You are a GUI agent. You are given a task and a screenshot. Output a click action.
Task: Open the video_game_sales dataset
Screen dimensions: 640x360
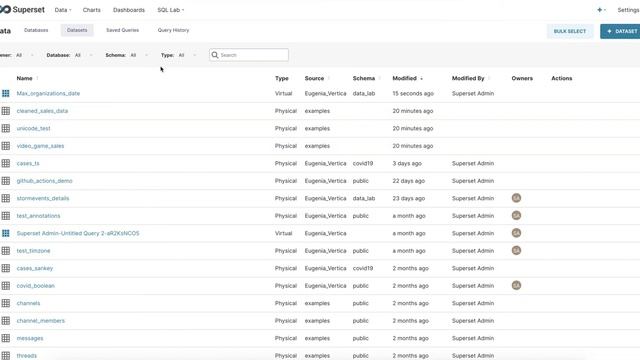[x=40, y=146]
